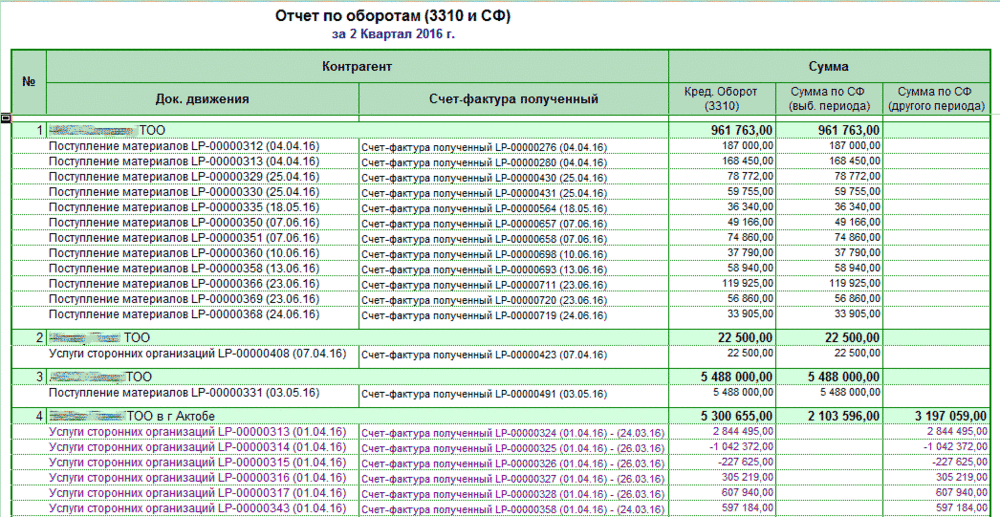Screen dimensions: 1000x517
Task: Open Счет-фактура полученный LP-00000719 (24.06.16)
Action: click(484, 316)
